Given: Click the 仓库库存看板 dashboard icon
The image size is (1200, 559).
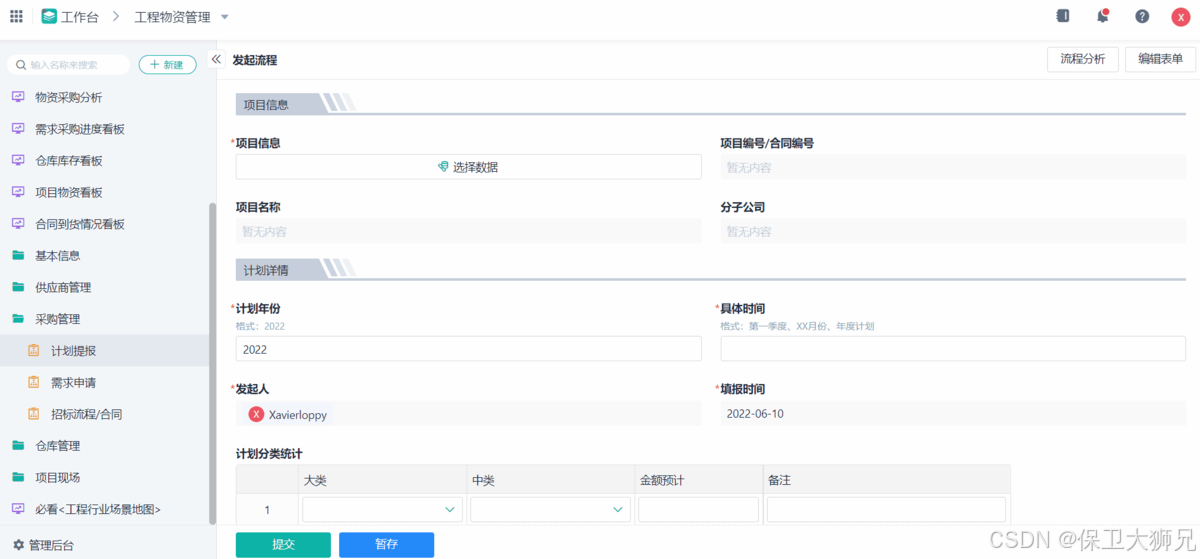Looking at the screenshot, I should coord(17,160).
